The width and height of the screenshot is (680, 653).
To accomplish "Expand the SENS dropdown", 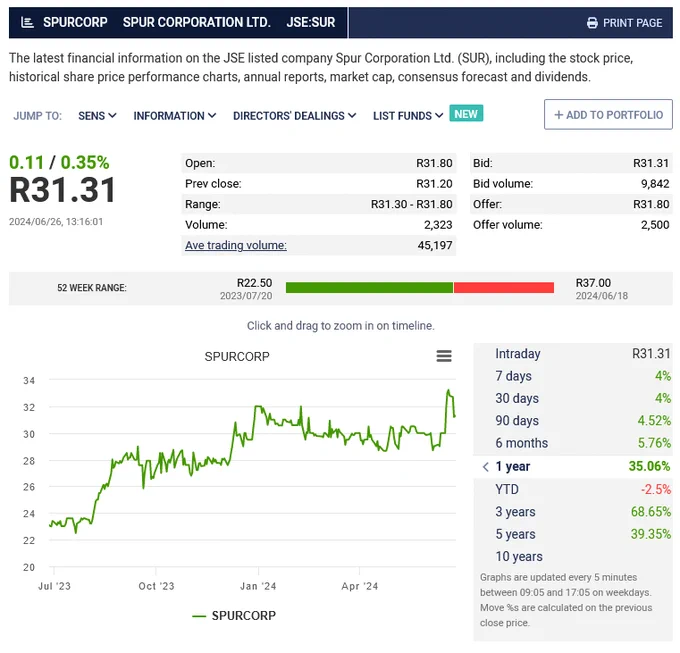I will [x=97, y=116].
